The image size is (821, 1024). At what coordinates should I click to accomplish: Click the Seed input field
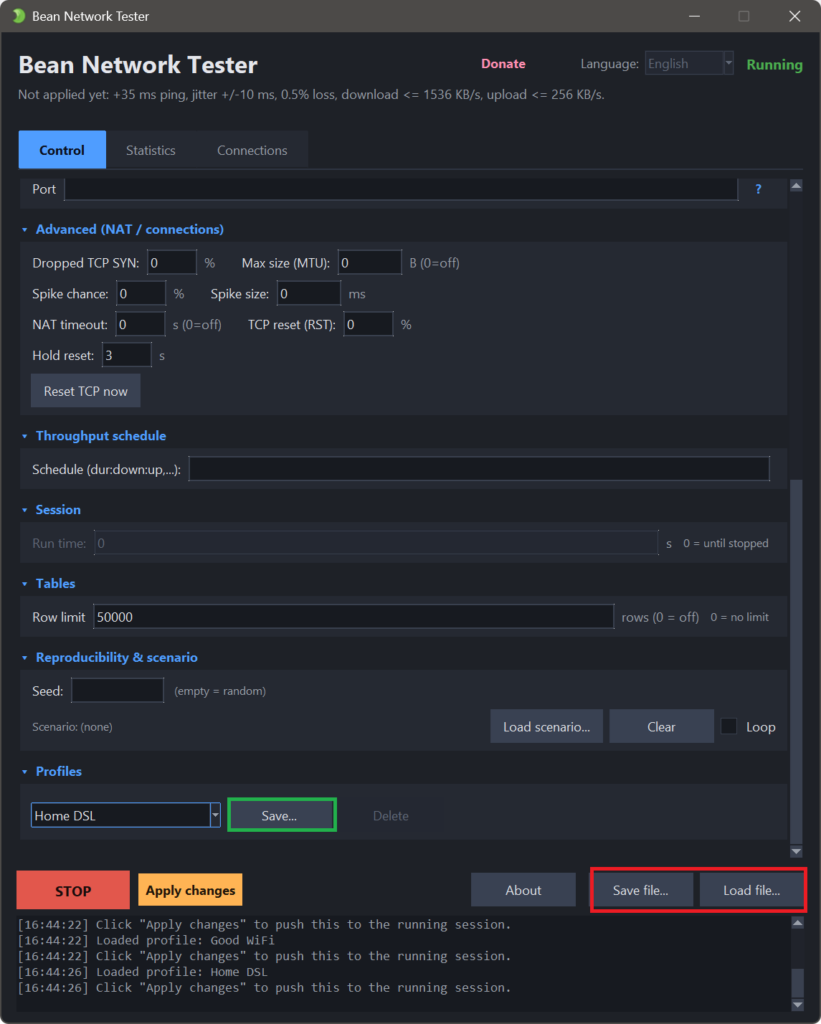pyautogui.click(x=118, y=690)
